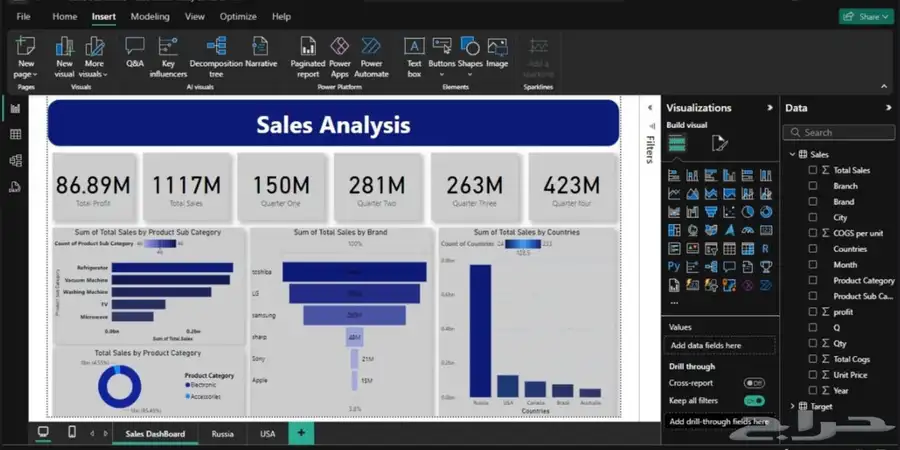Select the Electronic legend color marker

click(187, 385)
